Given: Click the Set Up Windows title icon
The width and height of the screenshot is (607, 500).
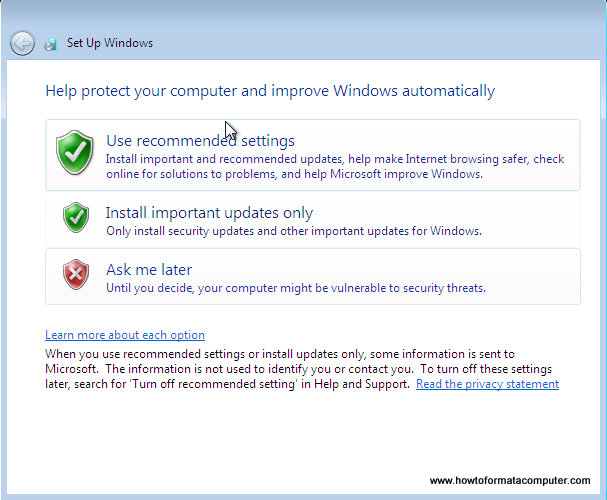Looking at the screenshot, I should coord(51,44).
